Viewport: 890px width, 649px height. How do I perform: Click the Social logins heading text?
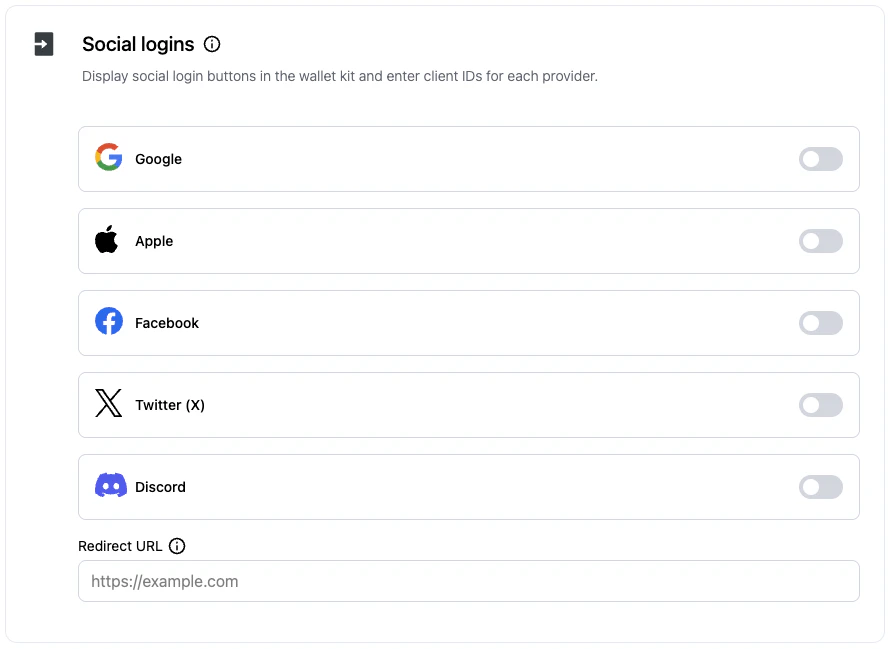coord(138,44)
